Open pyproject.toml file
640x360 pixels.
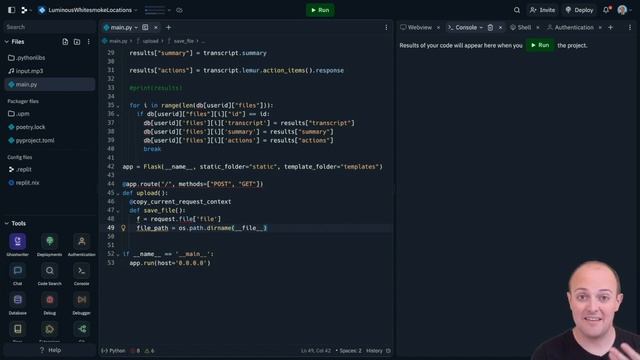coord(50,140)
